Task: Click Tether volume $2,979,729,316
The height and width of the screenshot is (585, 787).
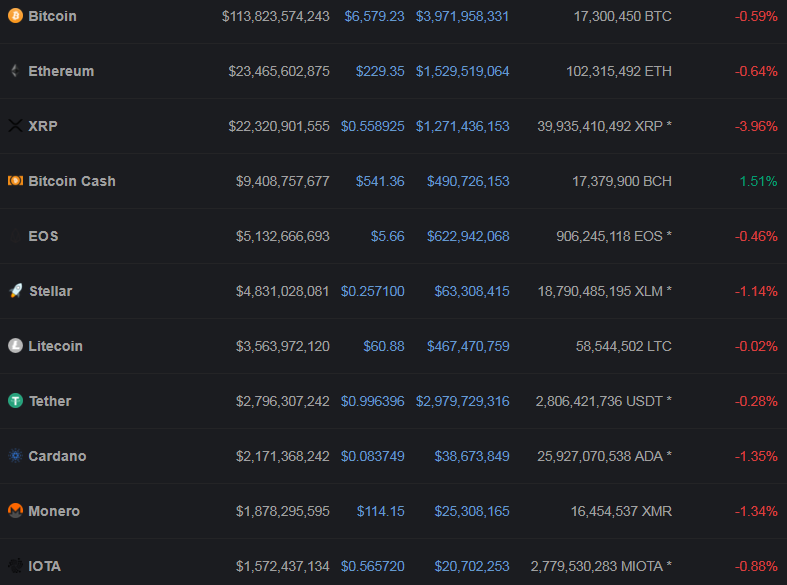Action: click(462, 401)
